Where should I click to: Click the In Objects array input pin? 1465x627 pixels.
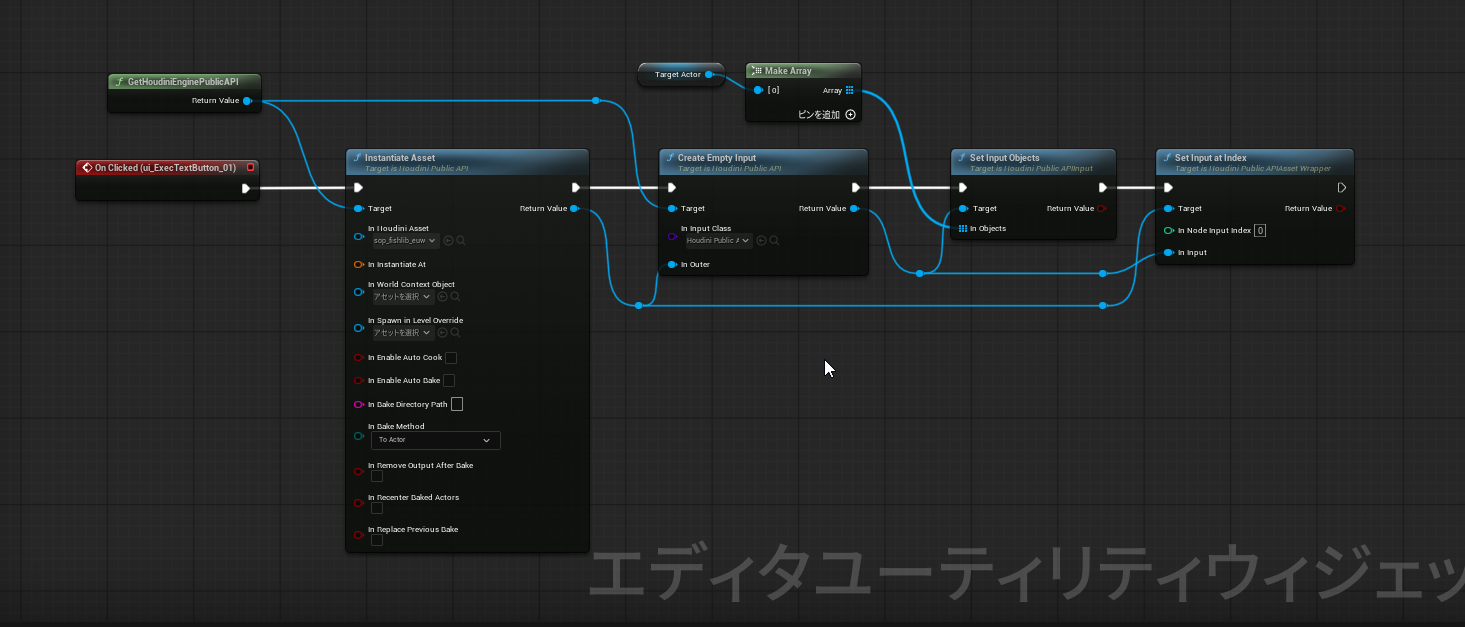(x=962, y=229)
